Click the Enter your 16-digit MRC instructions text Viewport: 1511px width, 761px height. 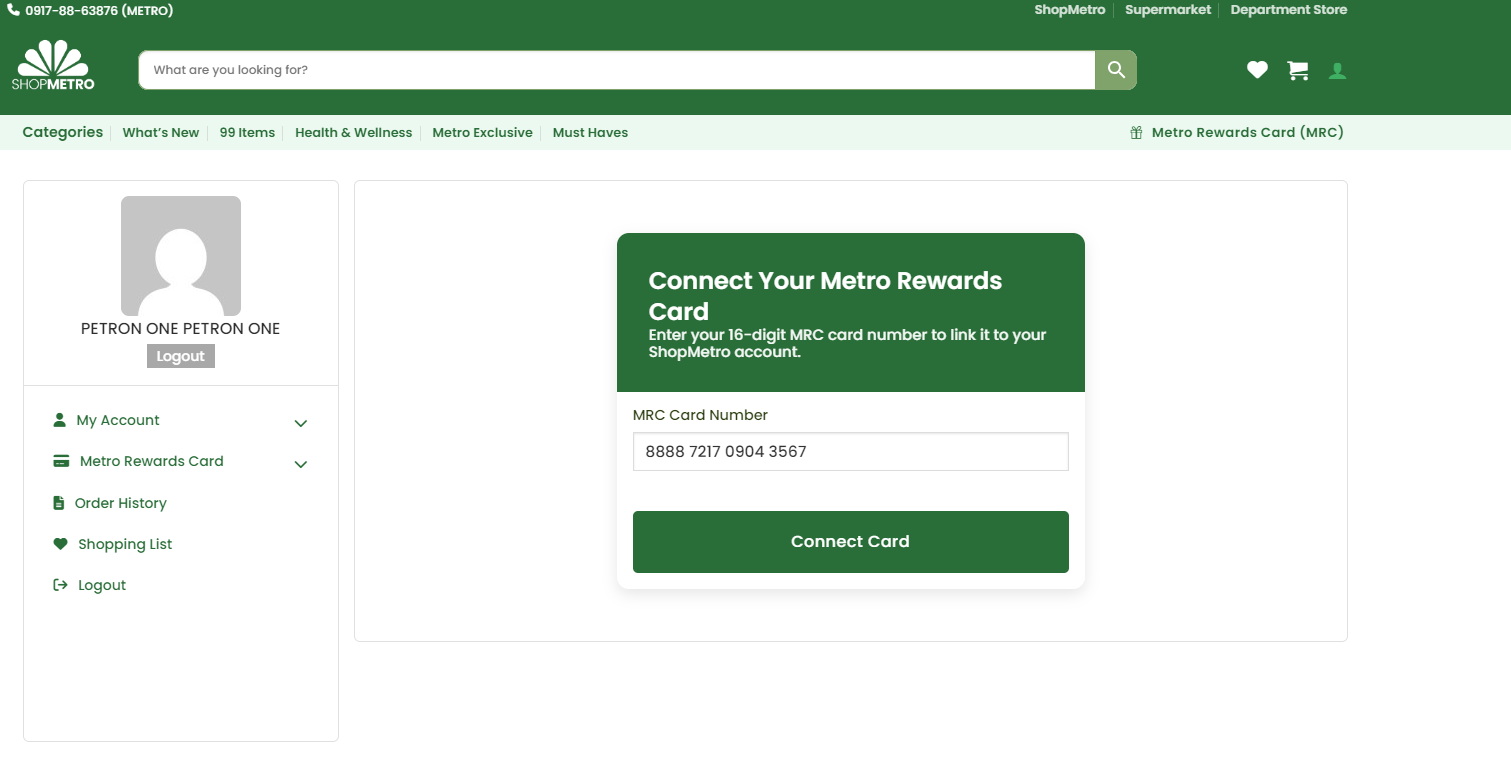click(x=847, y=343)
